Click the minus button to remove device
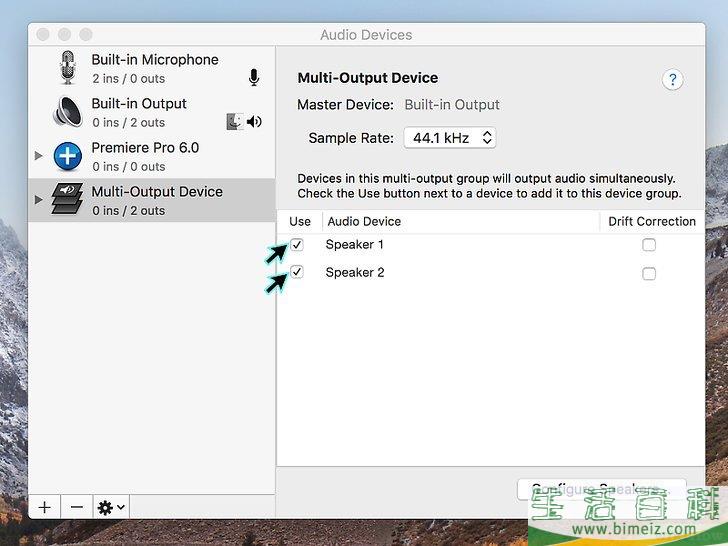 [x=77, y=507]
